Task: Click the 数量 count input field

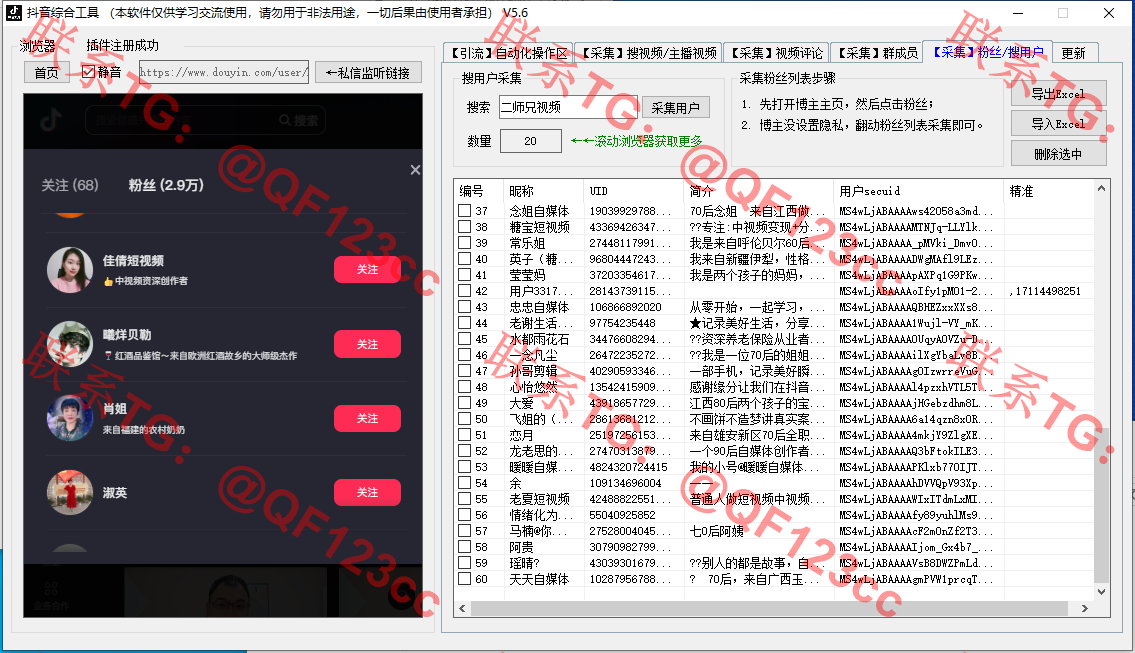Action: 531,141
